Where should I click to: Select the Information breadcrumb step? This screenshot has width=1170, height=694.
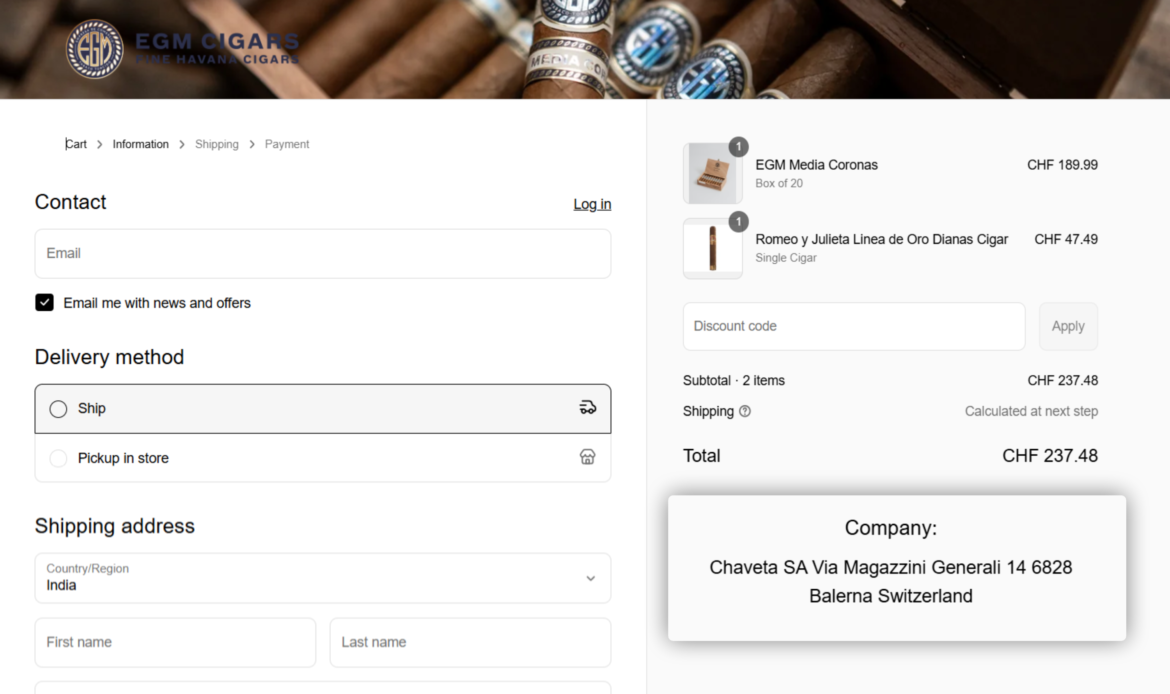click(140, 144)
